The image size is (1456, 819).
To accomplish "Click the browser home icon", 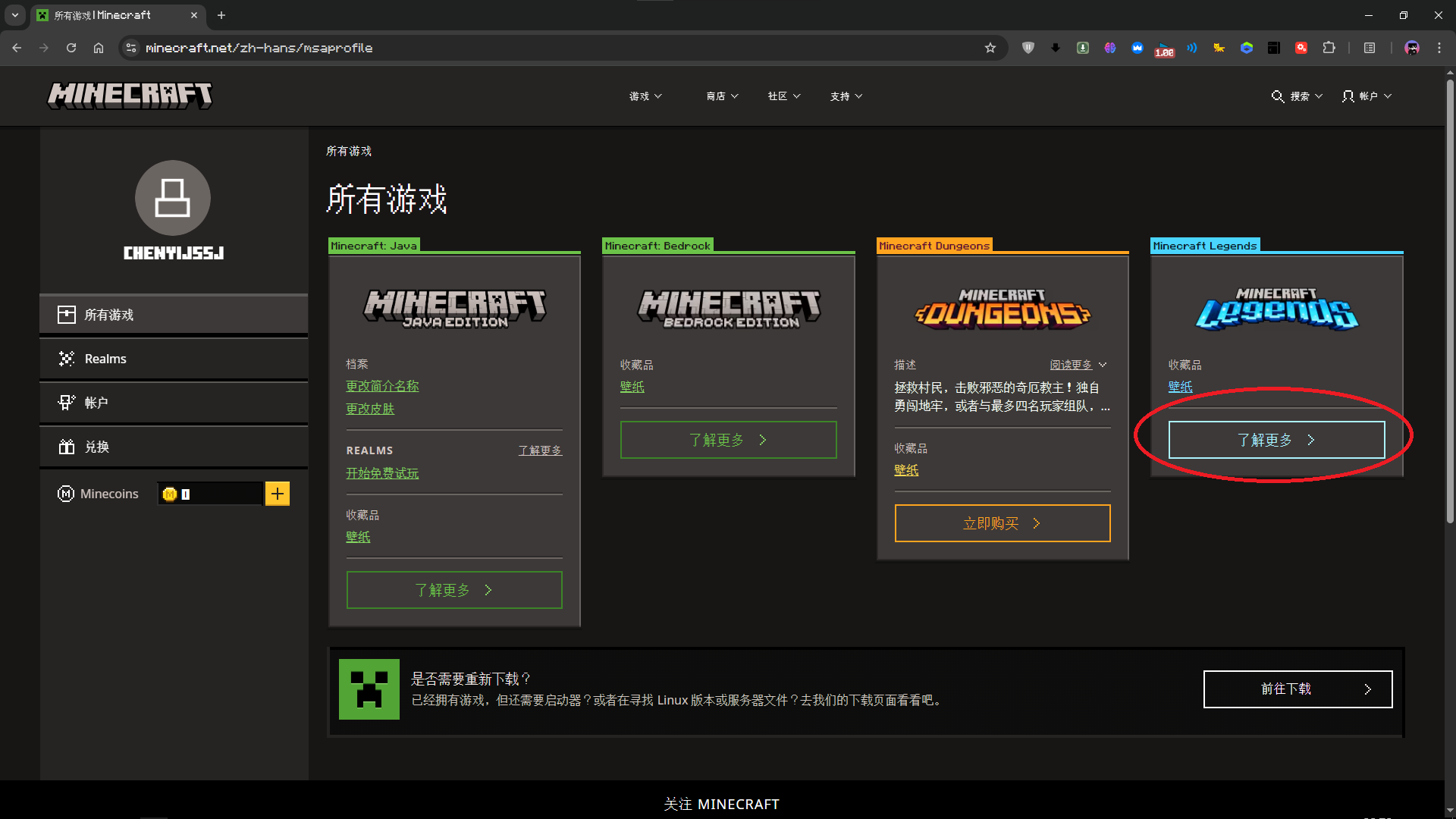I will pos(99,48).
